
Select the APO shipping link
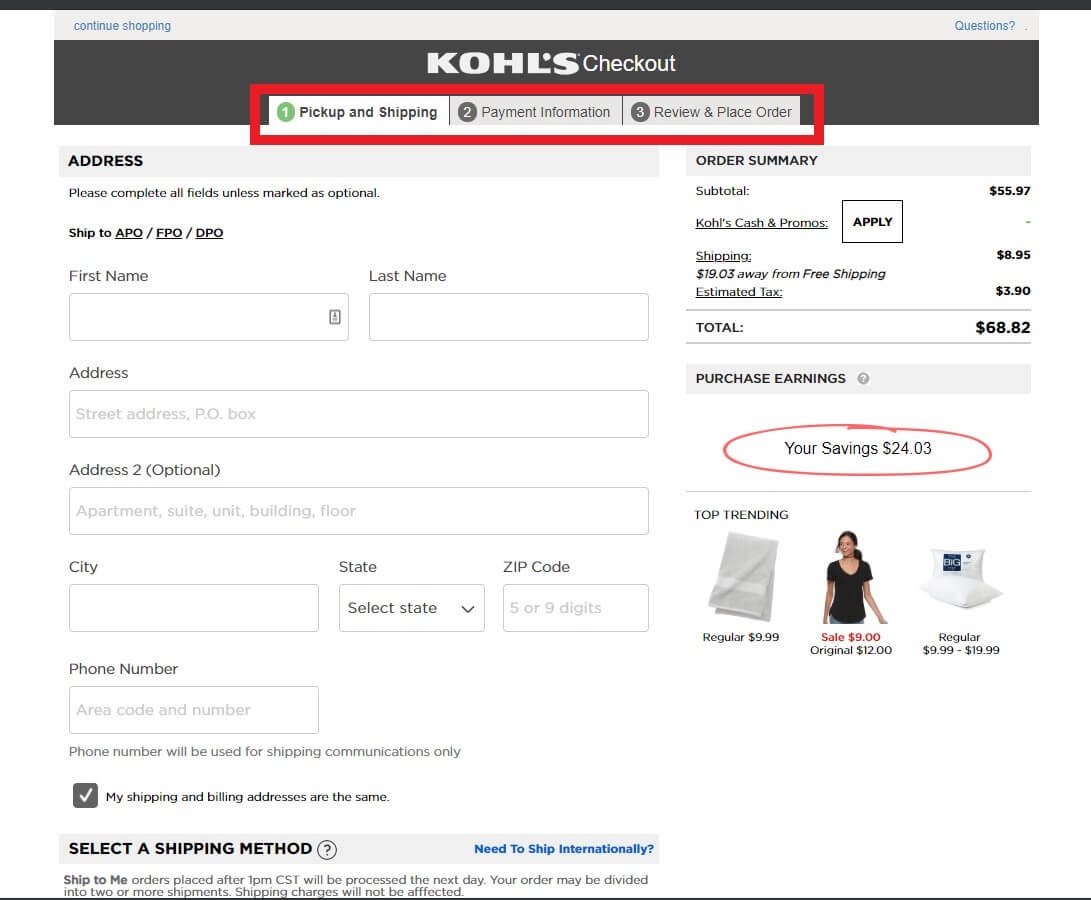click(x=129, y=232)
